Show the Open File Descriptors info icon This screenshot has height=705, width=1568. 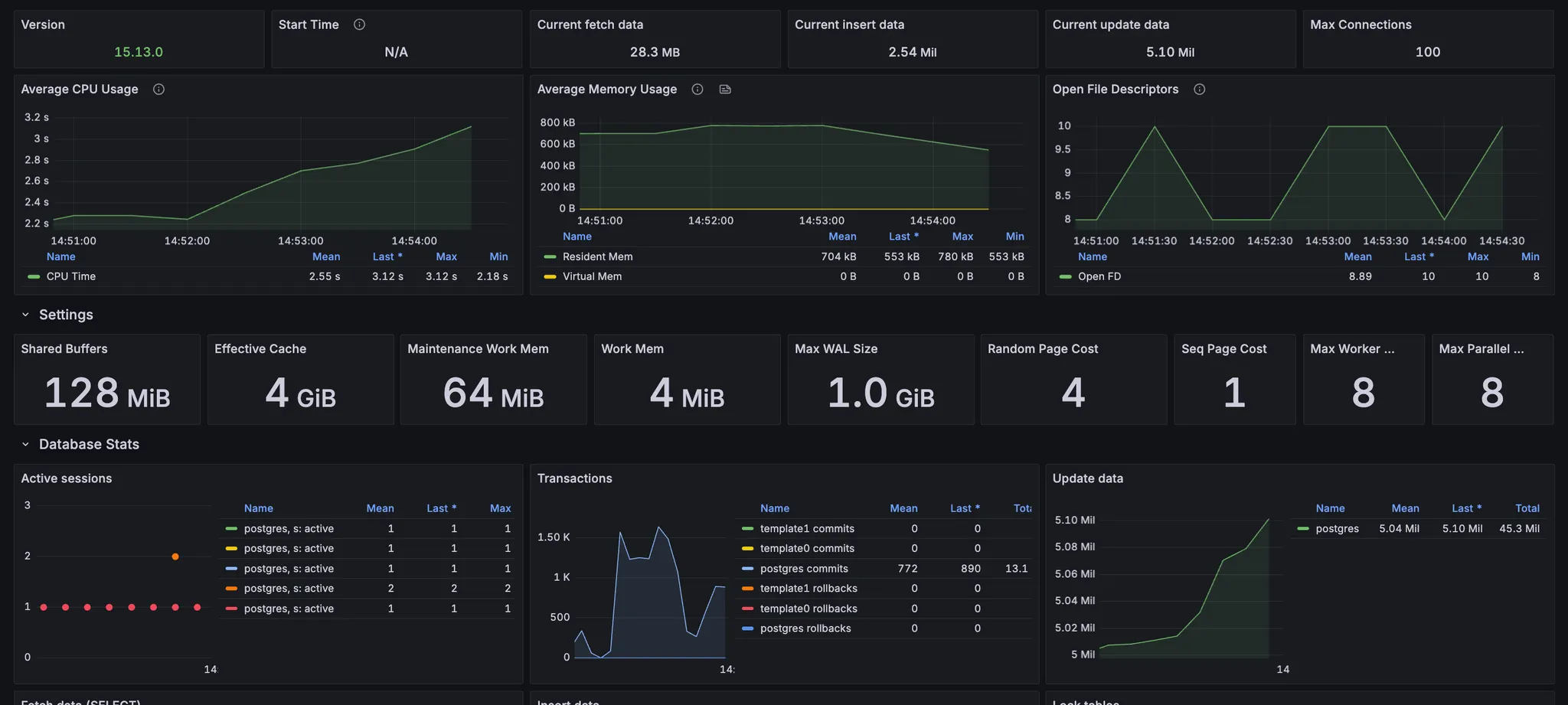(x=1200, y=90)
